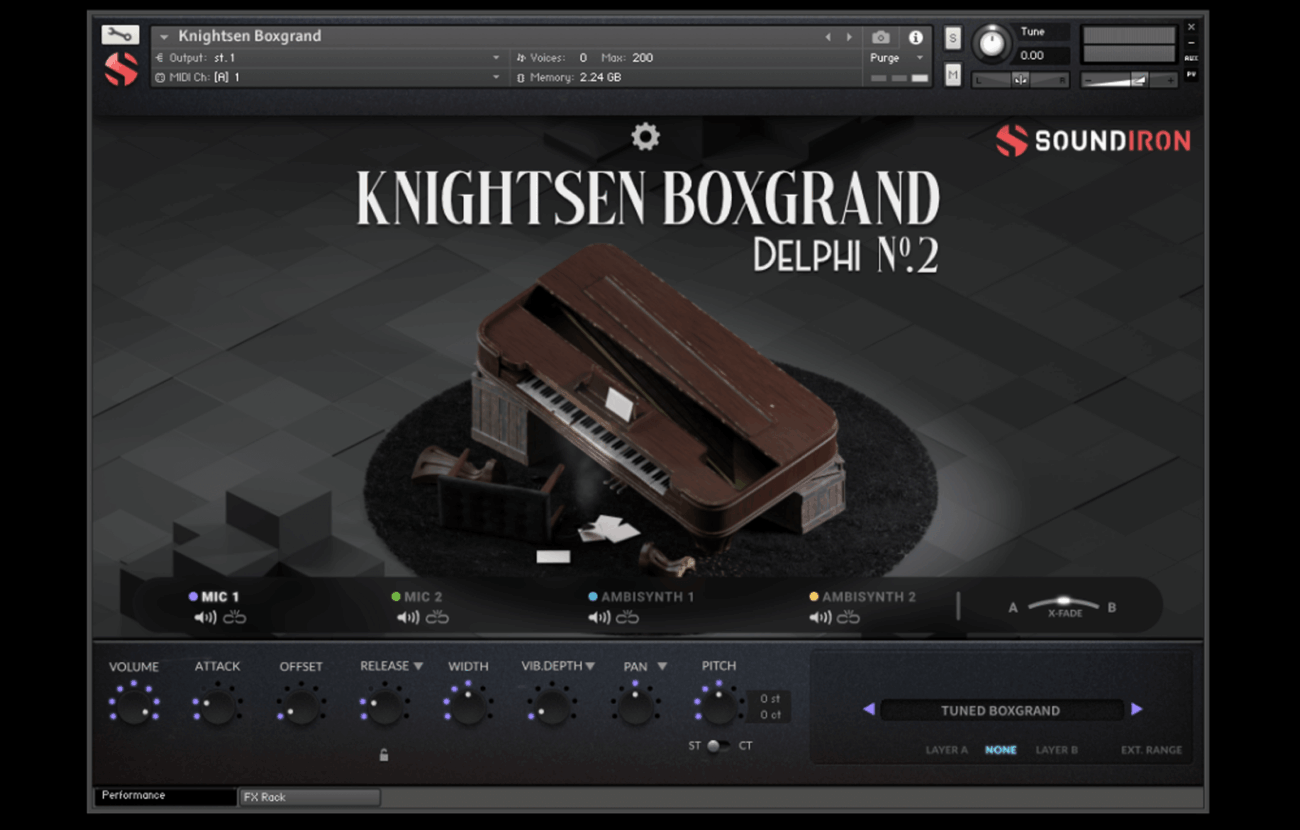Click the RELEASE knob
1300x830 pixels.
(x=384, y=708)
